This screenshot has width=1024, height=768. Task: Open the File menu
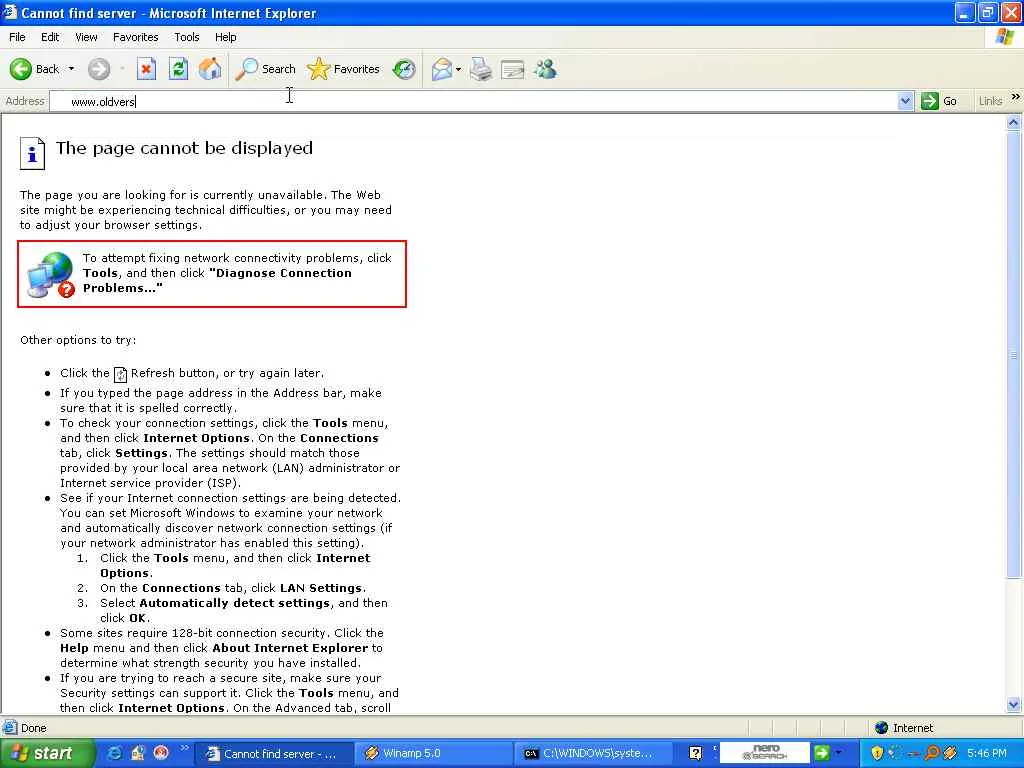(x=17, y=37)
